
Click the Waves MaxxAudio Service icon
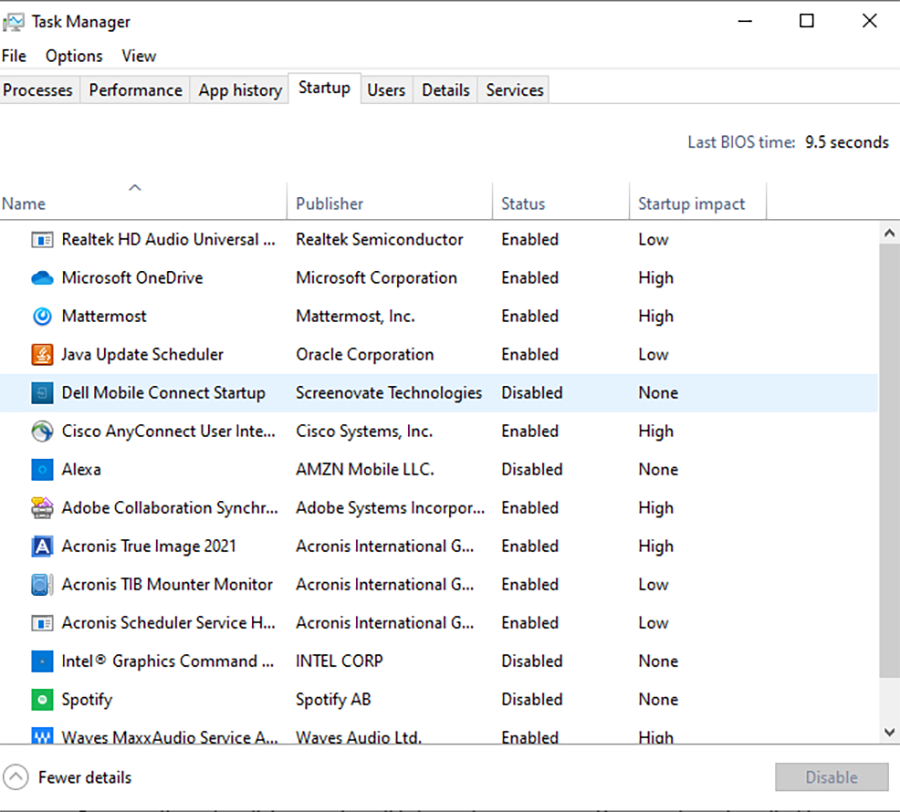pyautogui.click(x=42, y=736)
